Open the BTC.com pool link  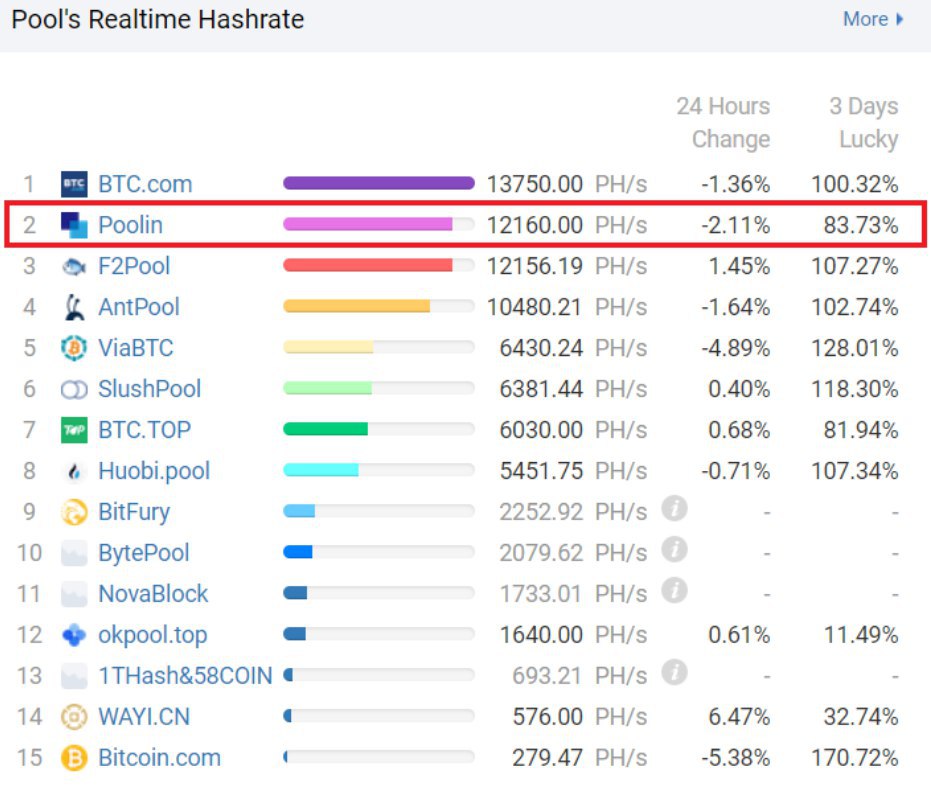145,184
